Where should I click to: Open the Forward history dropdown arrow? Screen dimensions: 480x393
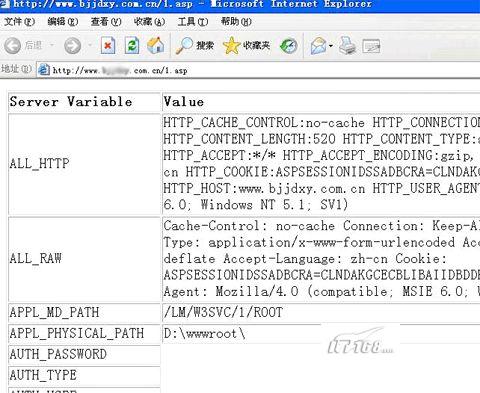coord(90,45)
